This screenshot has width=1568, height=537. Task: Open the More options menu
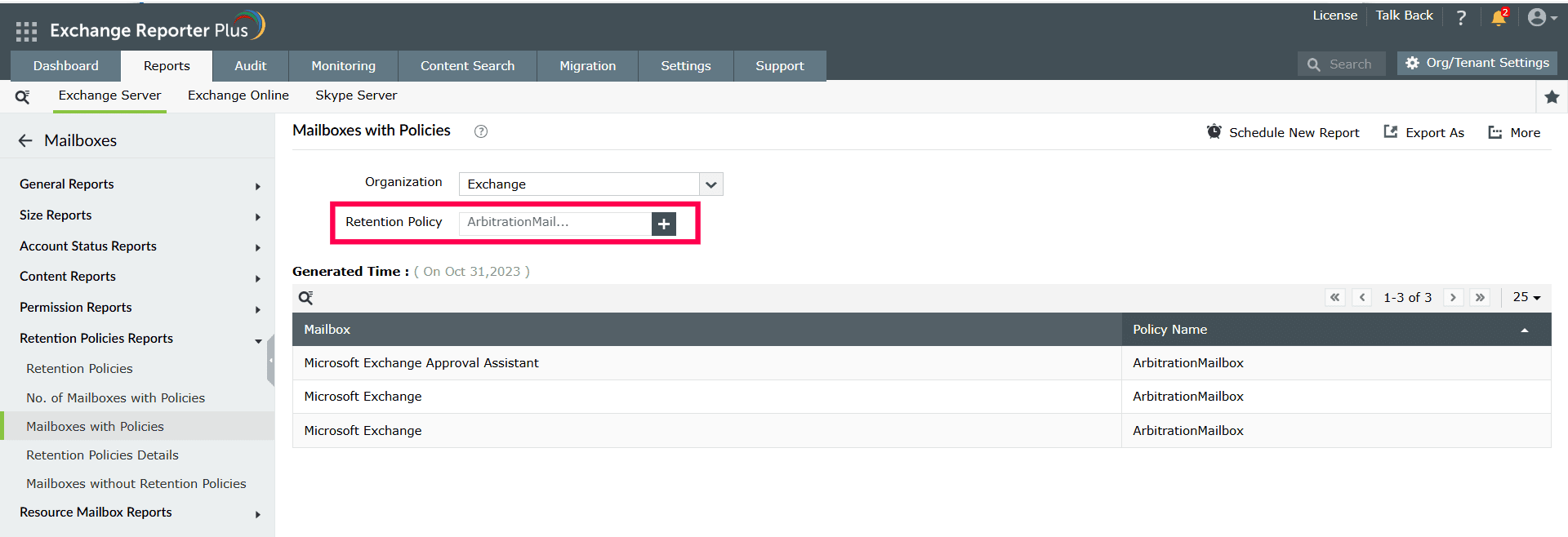1514,132
